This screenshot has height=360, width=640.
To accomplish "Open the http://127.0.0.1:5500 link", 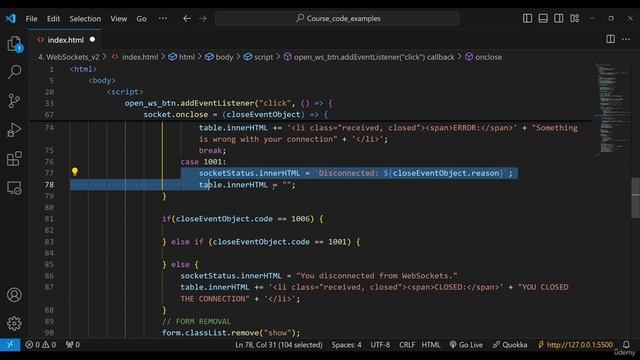I will 576,345.
